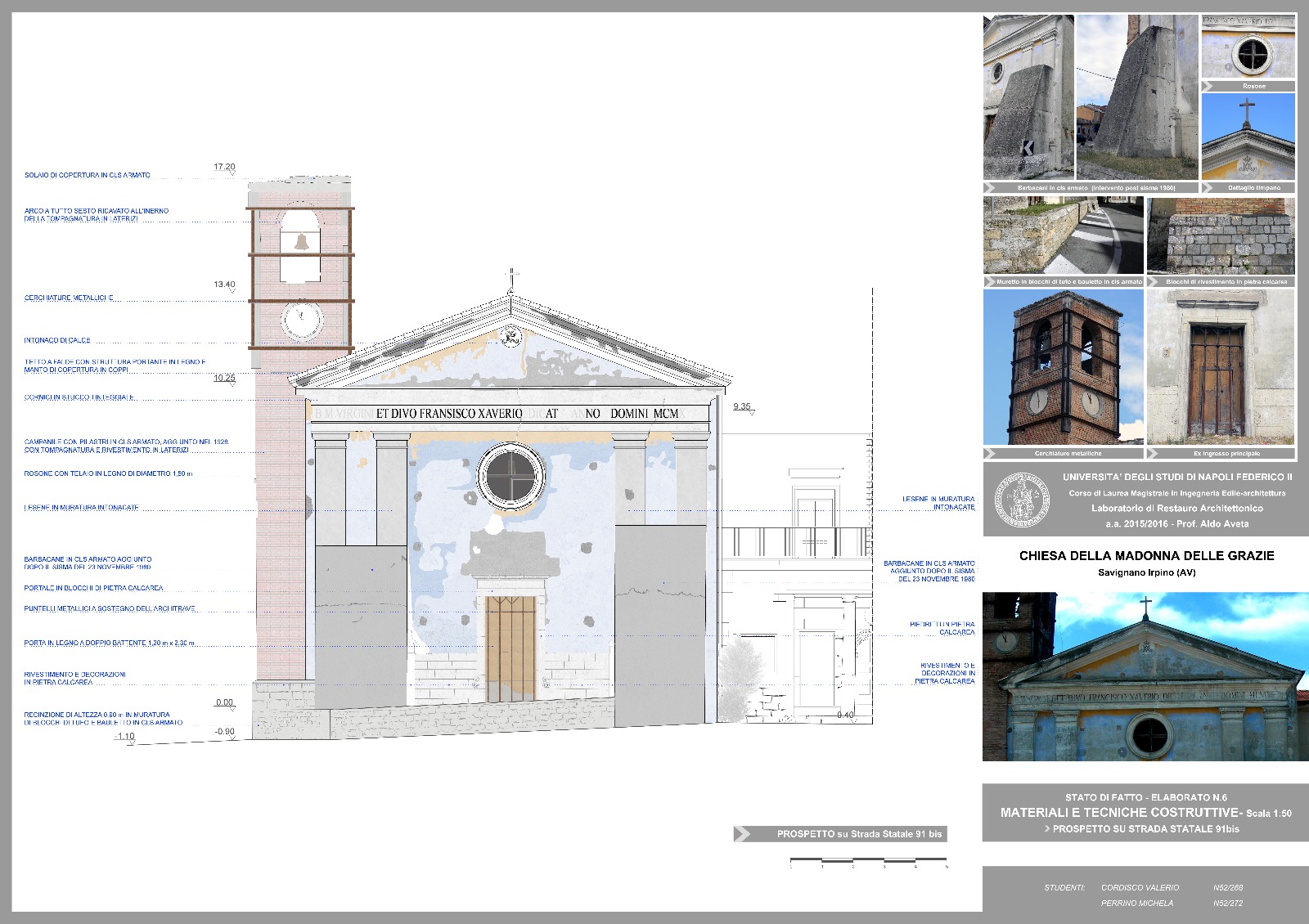Click student ID 'N52/272'
Screen dimensions: 1309x924
(1228, 904)
